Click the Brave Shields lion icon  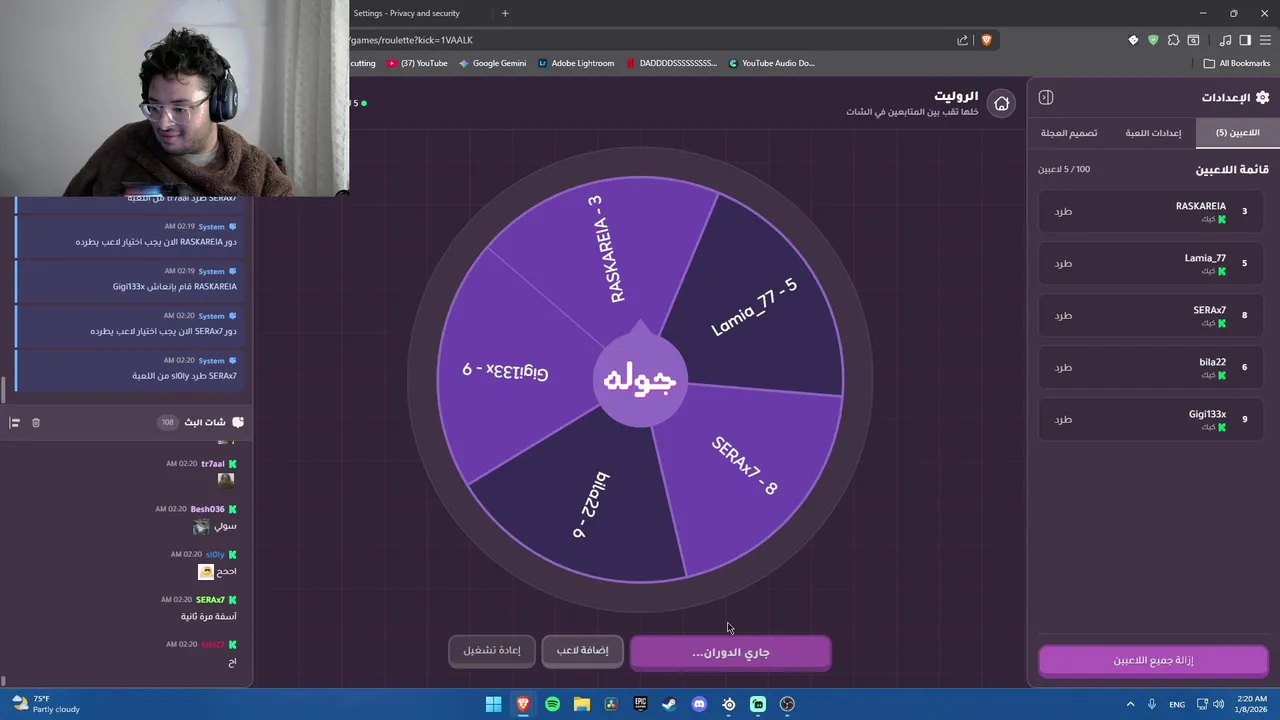coord(986,40)
